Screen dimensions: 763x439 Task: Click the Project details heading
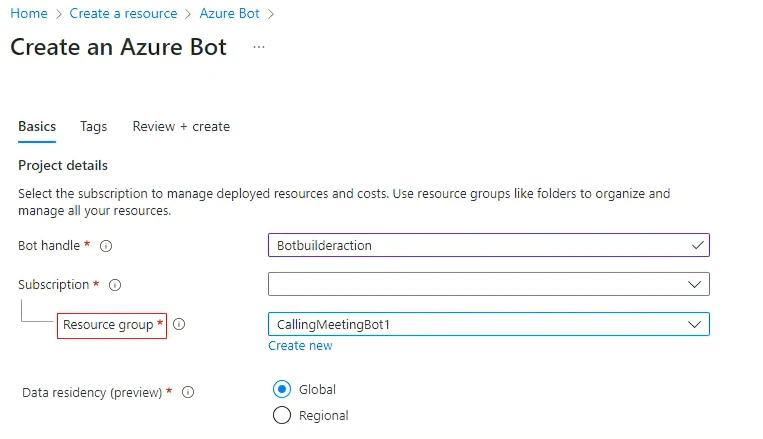[x=63, y=165]
